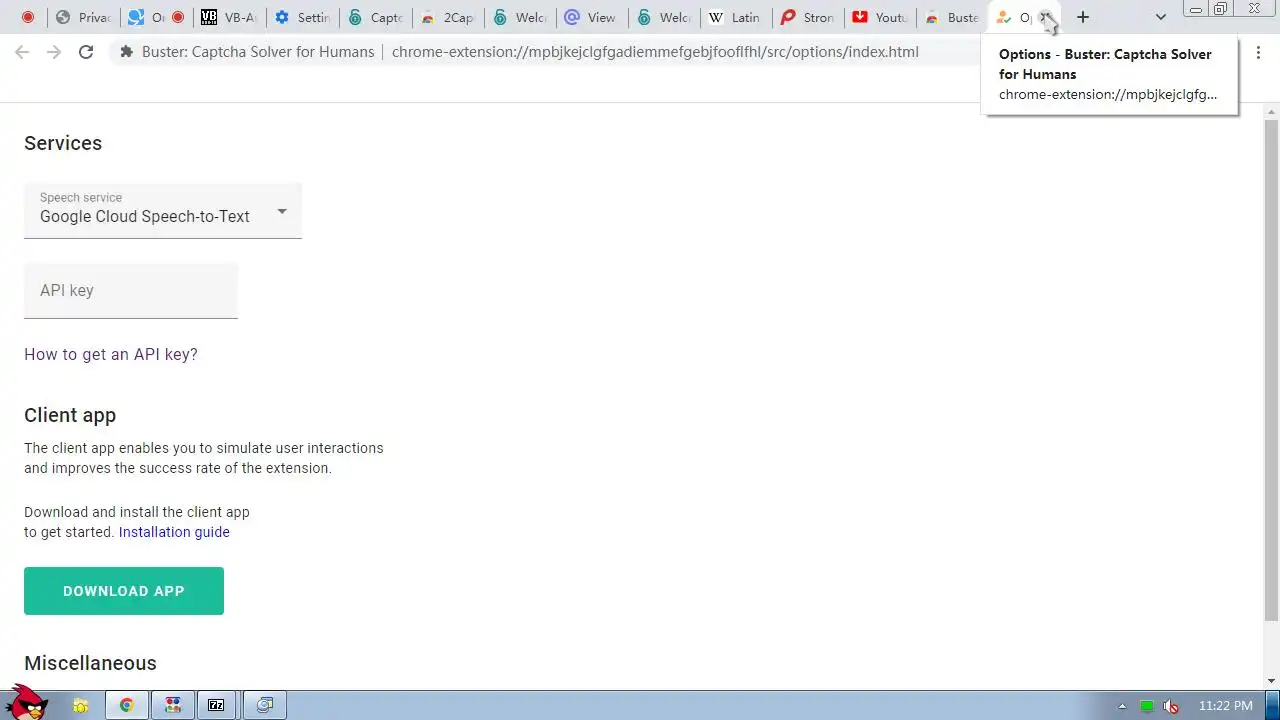The height and width of the screenshot is (720, 1280).
Task: Click the page vertical scrollbar
Action: [1271, 370]
